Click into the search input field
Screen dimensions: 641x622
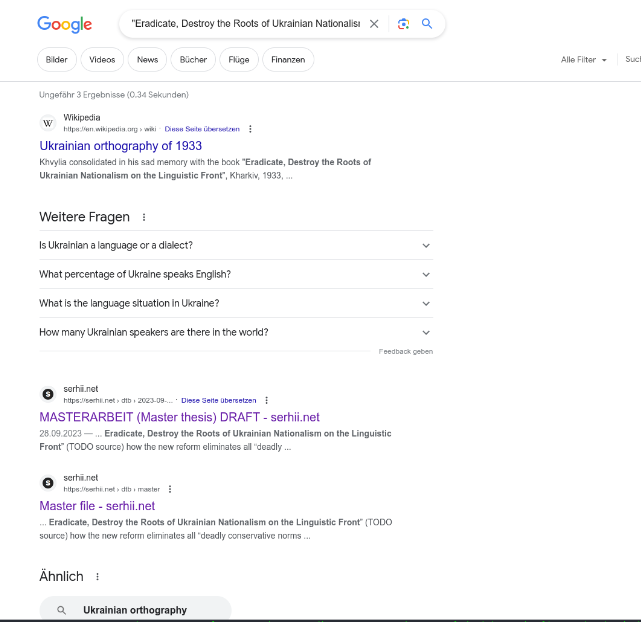pos(240,24)
